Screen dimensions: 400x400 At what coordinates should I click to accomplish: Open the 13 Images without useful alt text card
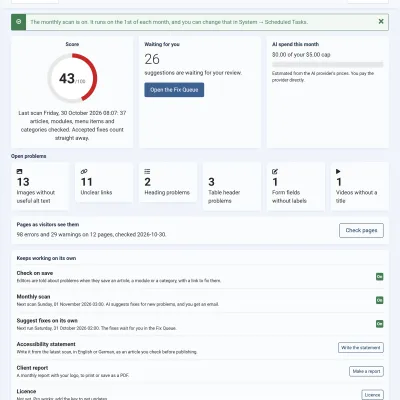[40, 186]
